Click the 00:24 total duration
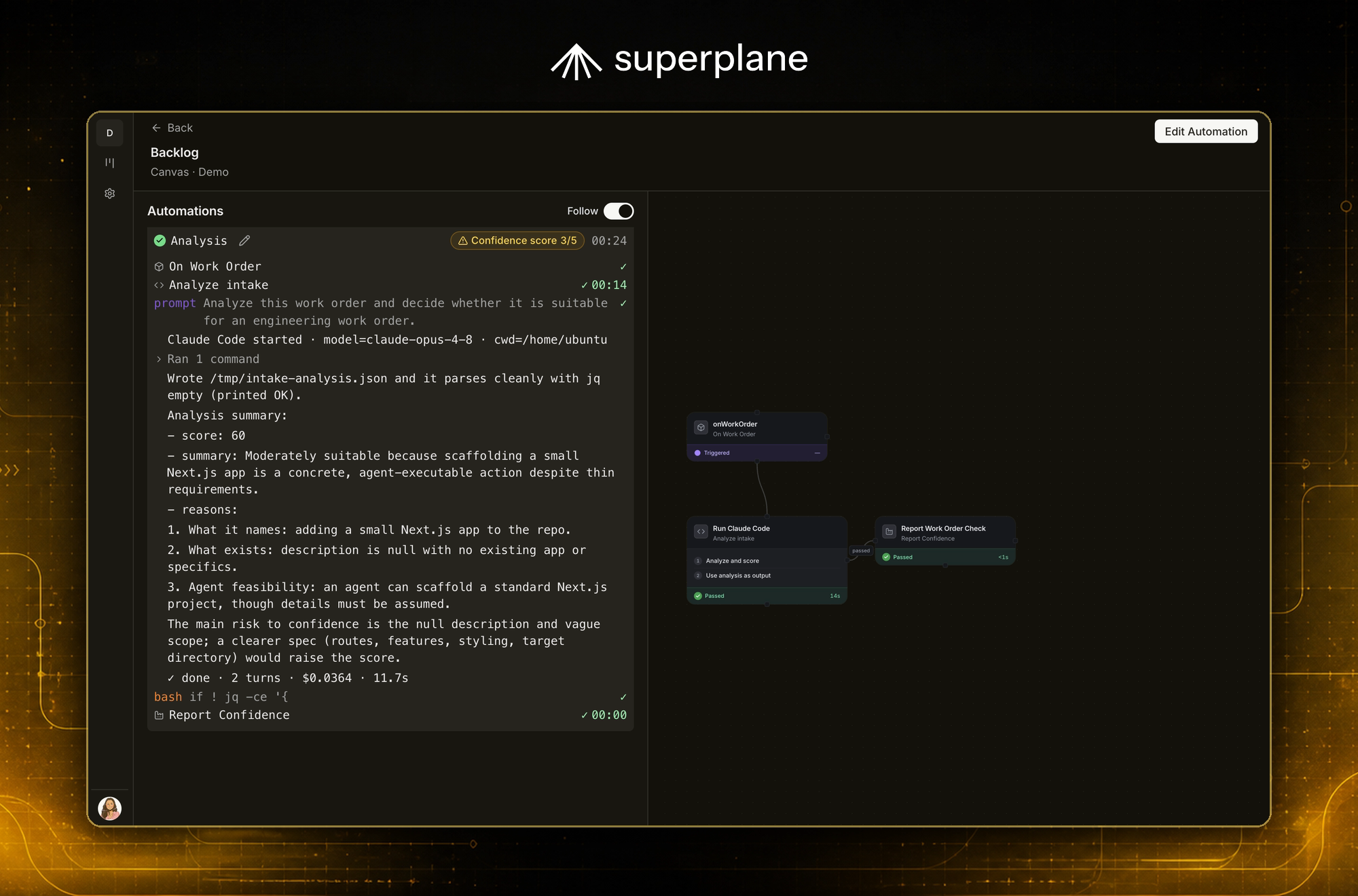The height and width of the screenshot is (896, 1358). pyautogui.click(x=609, y=240)
